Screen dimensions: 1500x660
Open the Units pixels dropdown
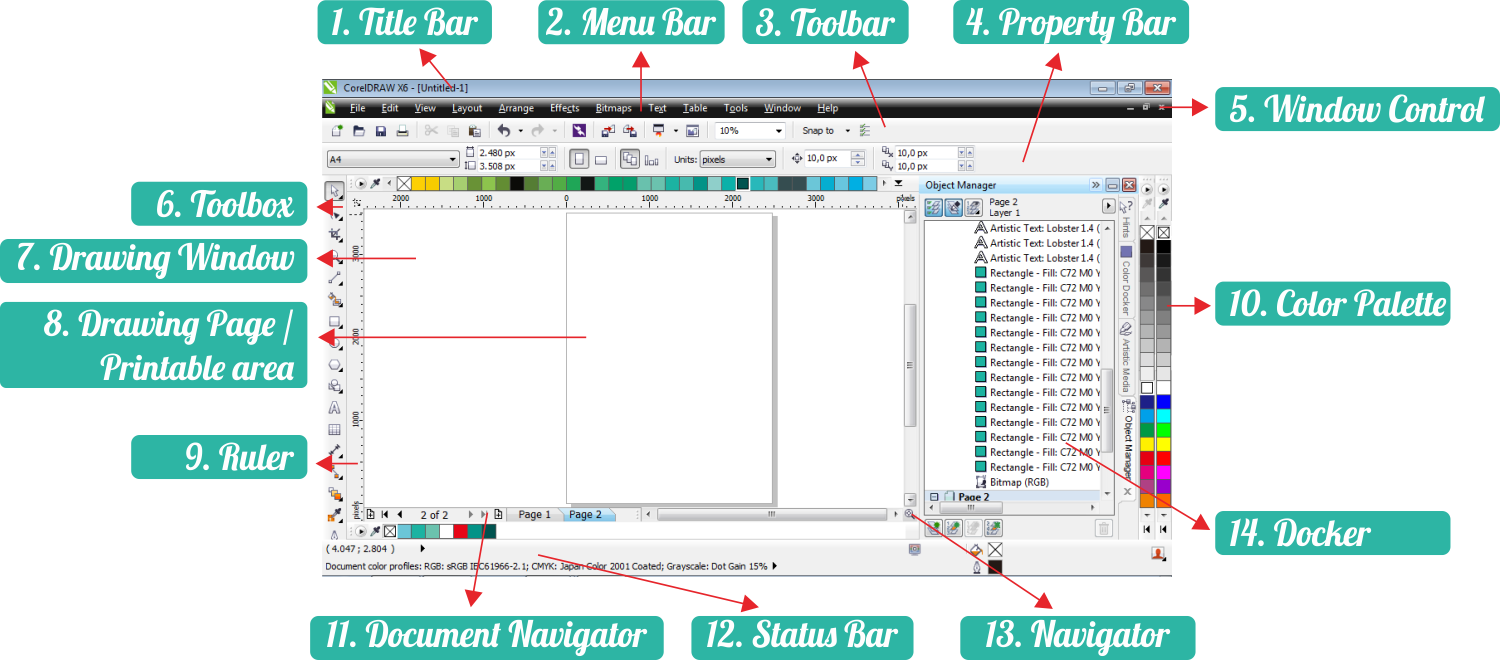[768, 159]
